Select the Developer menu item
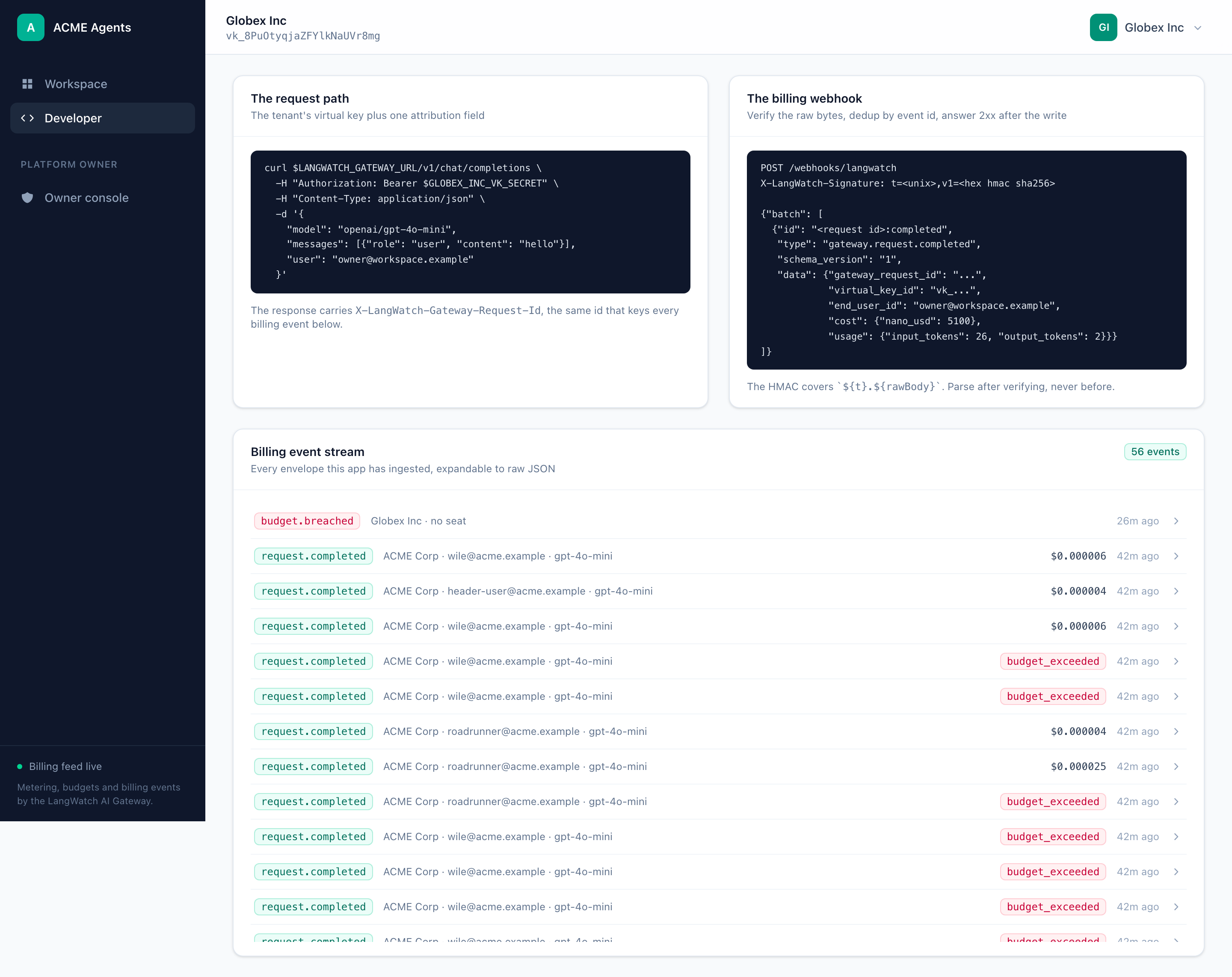The width and height of the screenshot is (1232, 977). pyautogui.click(x=102, y=118)
